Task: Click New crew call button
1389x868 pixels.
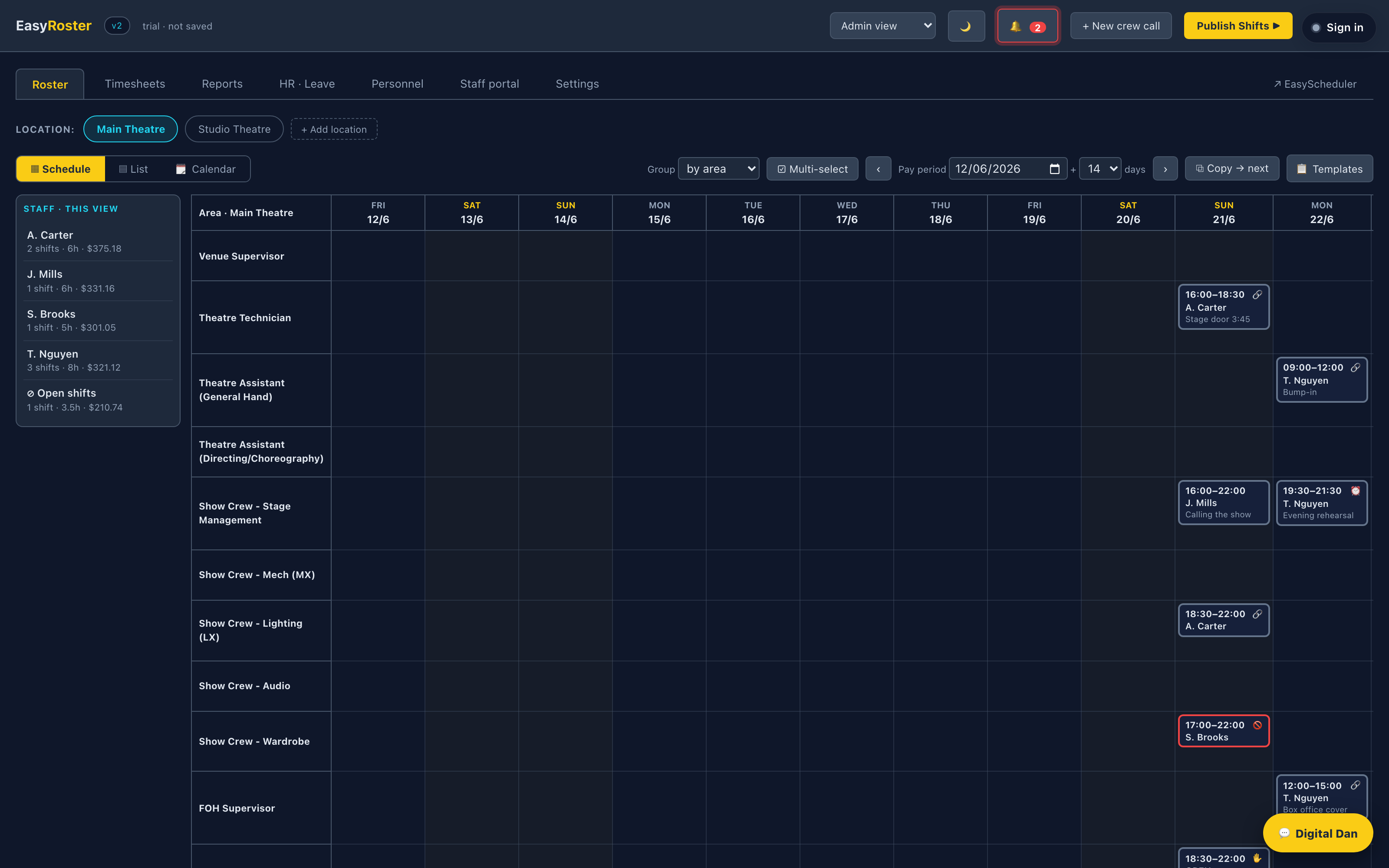Action: (1121, 26)
